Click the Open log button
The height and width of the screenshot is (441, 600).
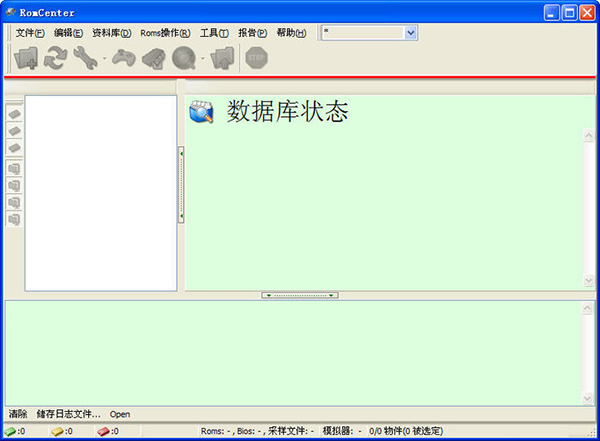point(120,415)
